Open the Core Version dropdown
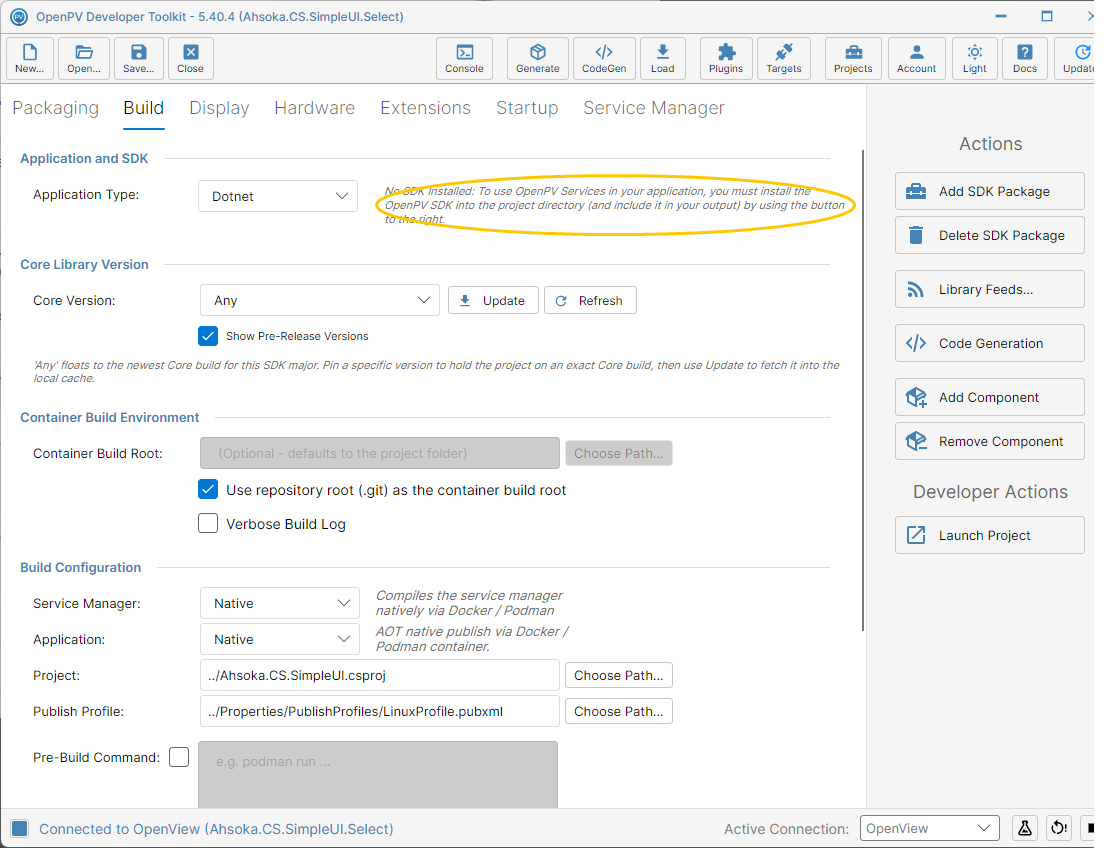The height and width of the screenshot is (848, 1116). (x=320, y=300)
